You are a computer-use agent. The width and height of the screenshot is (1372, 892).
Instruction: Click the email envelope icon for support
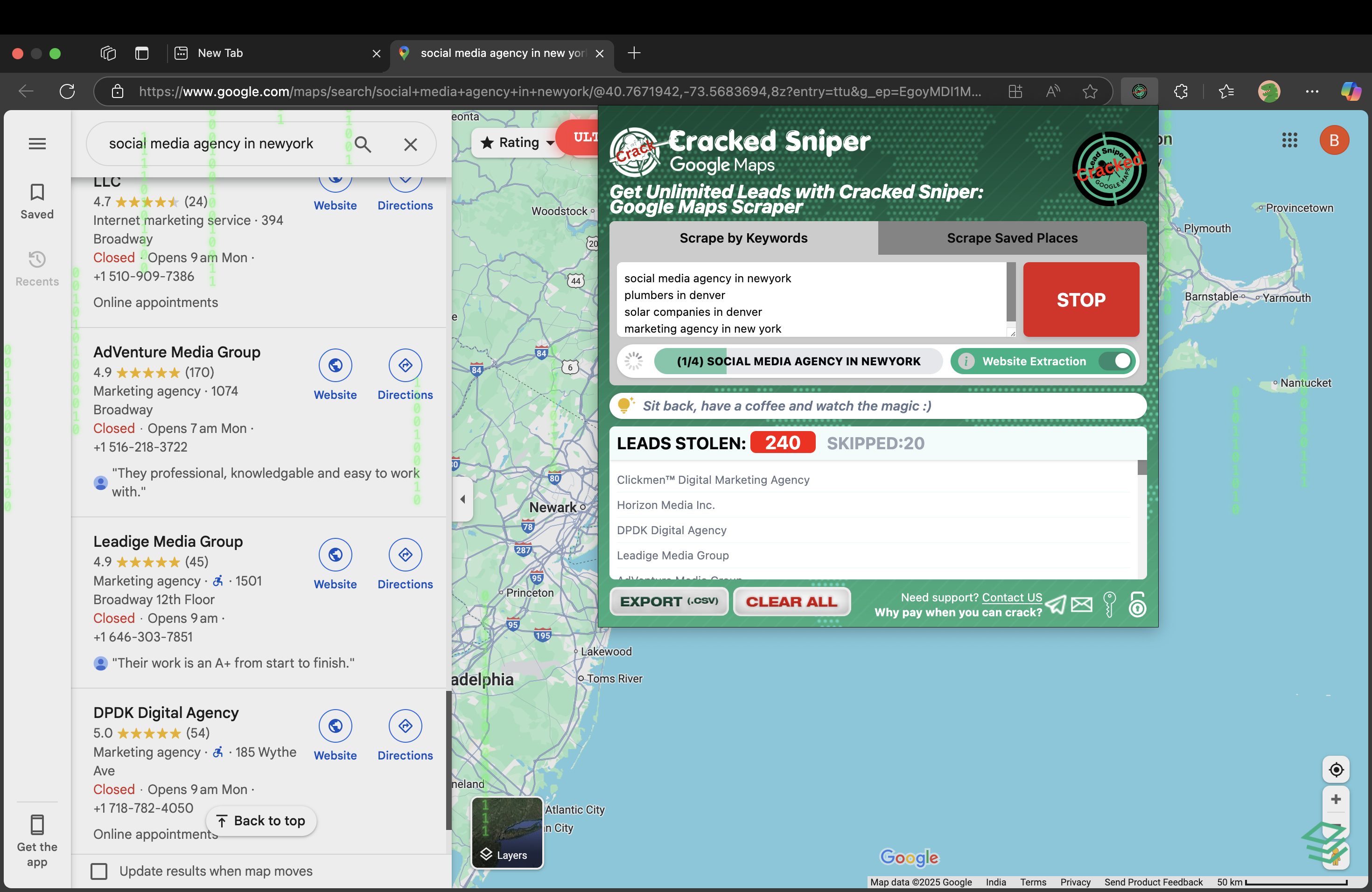point(1082,605)
